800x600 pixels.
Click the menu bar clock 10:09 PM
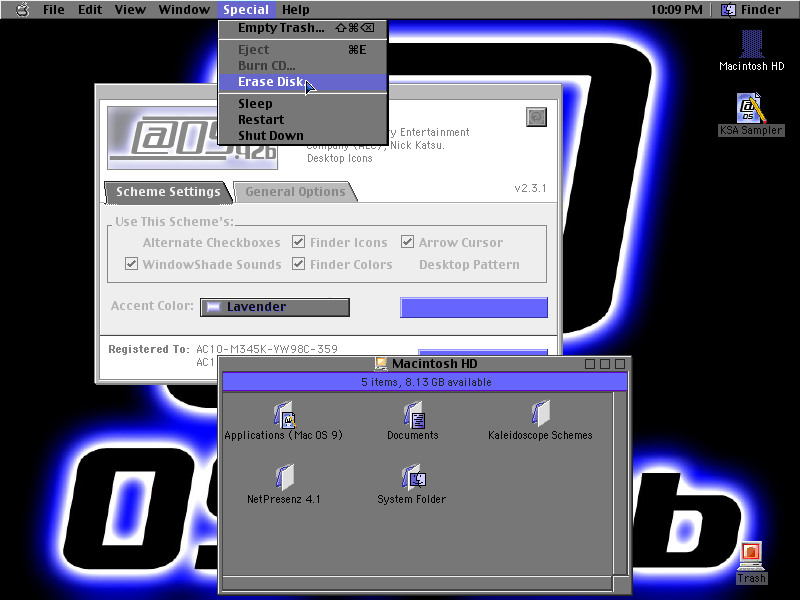[x=677, y=10]
